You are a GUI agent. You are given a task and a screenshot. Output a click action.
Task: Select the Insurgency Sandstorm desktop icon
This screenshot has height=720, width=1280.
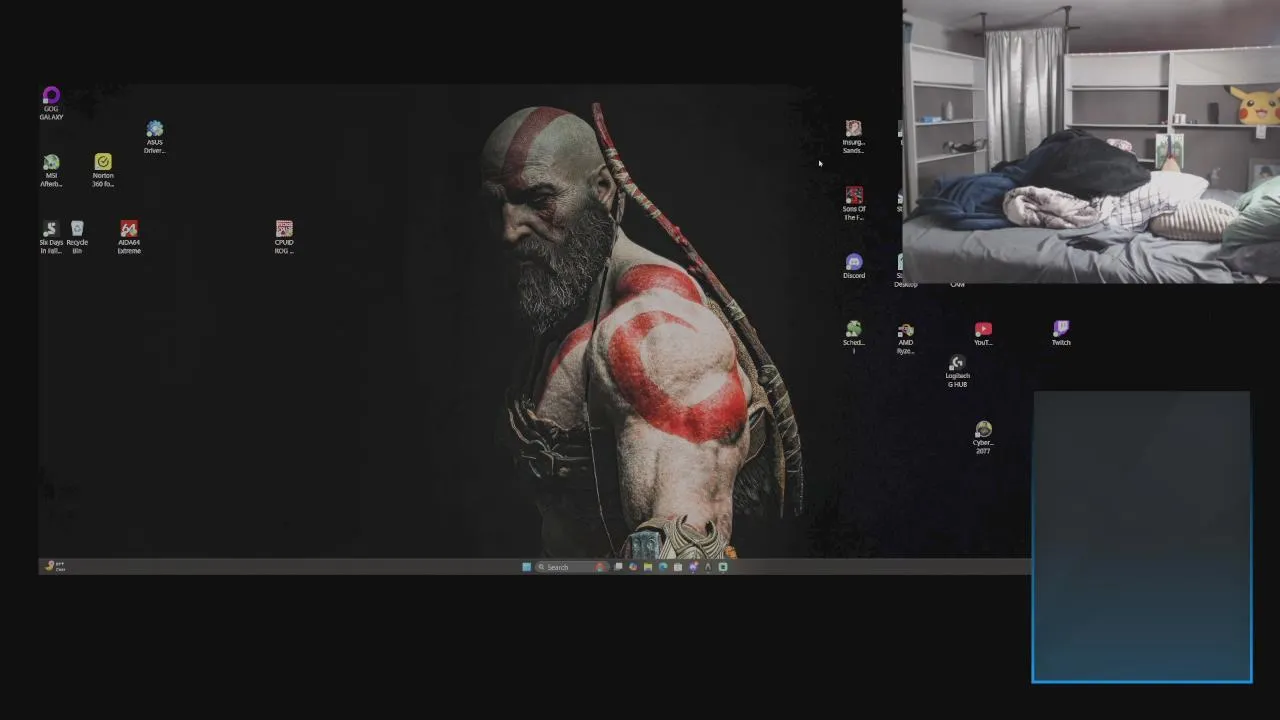853,138
